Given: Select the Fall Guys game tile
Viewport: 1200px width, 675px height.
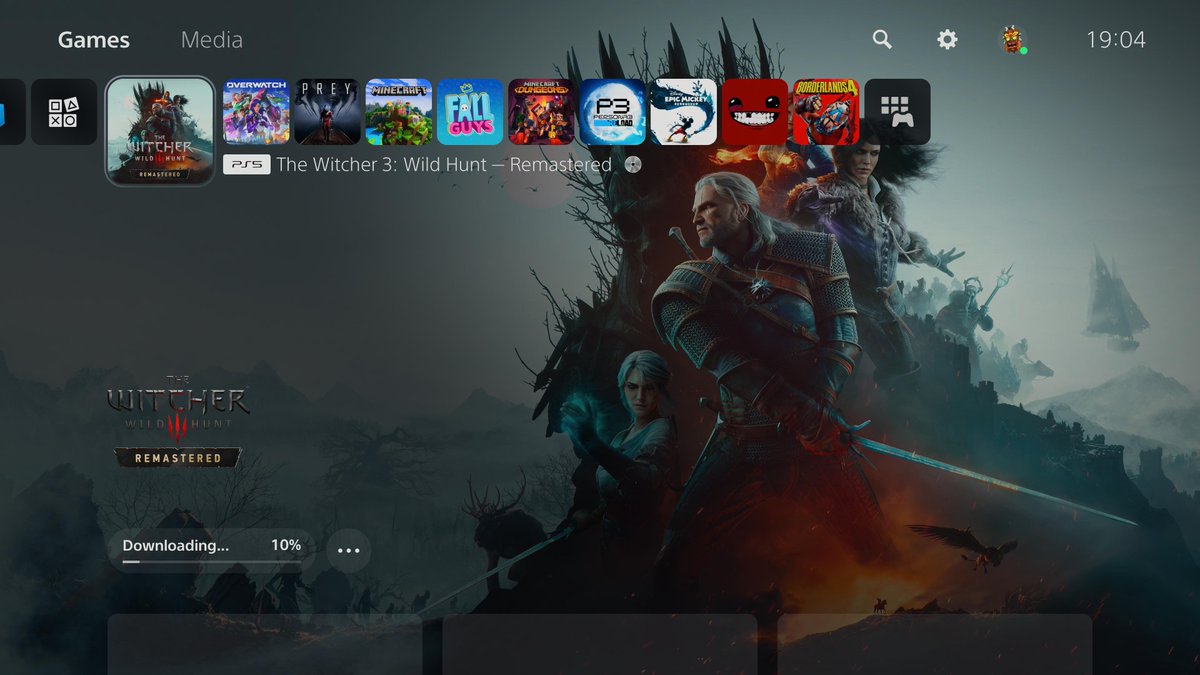Looking at the screenshot, I should coord(470,112).
